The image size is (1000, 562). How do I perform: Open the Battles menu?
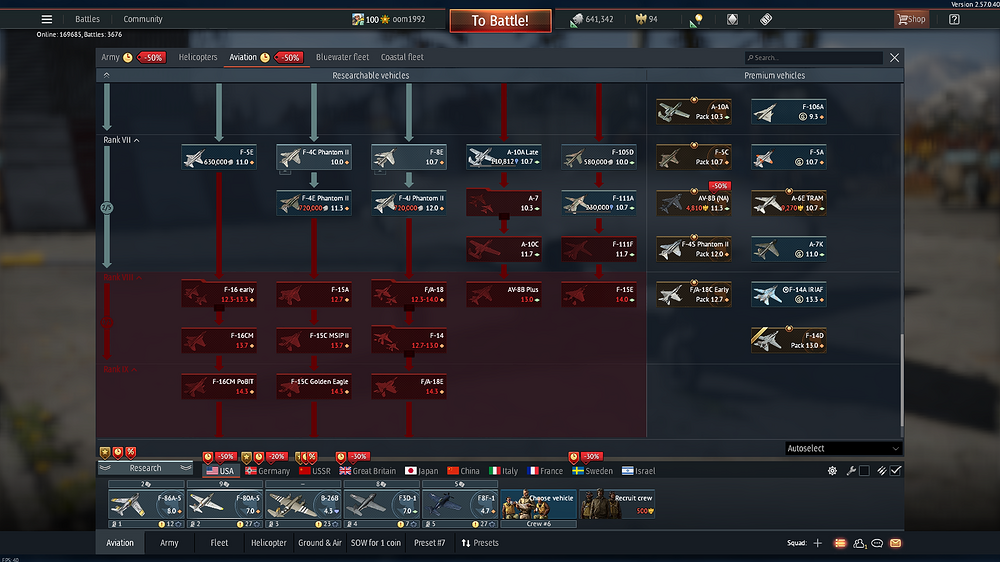coord(87,19)
